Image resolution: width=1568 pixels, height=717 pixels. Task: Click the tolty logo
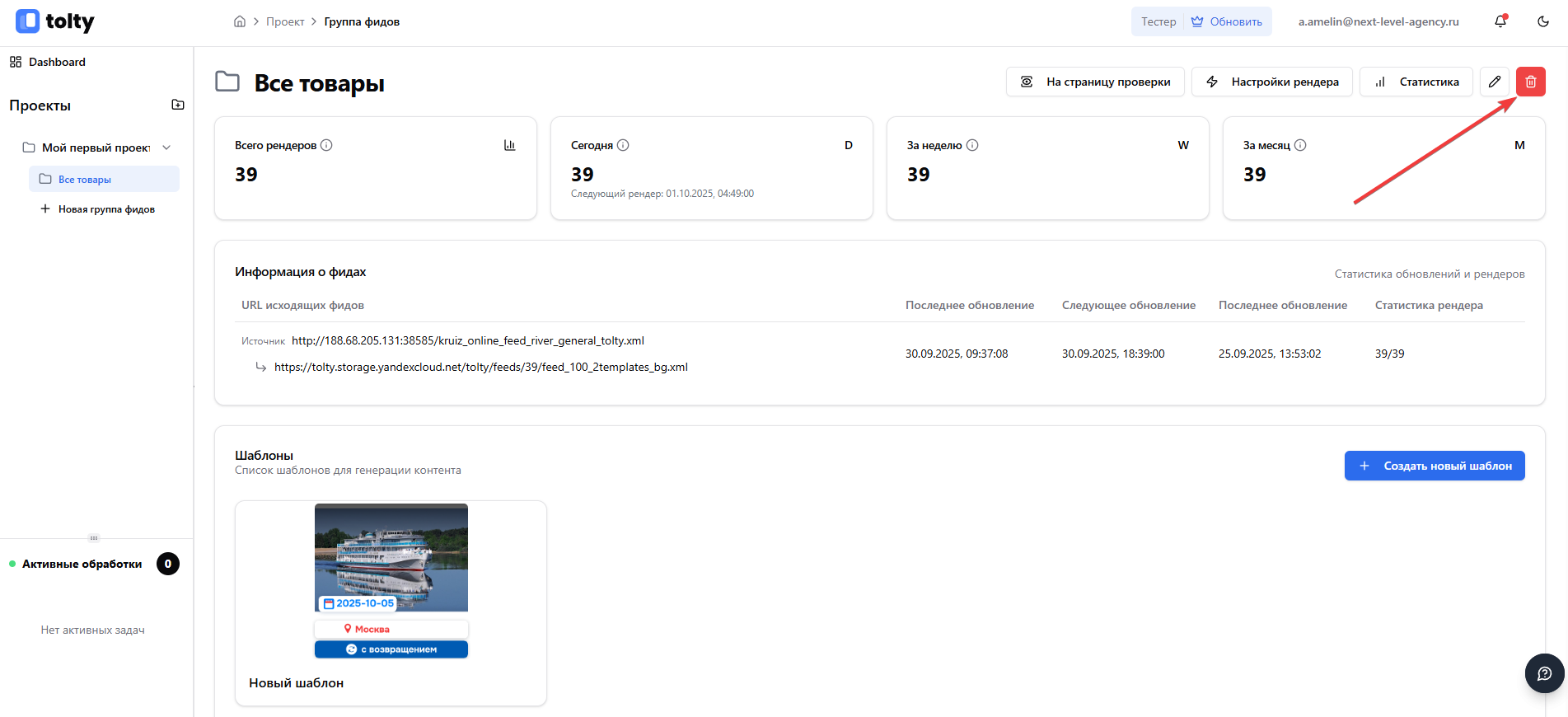point(55,21)
